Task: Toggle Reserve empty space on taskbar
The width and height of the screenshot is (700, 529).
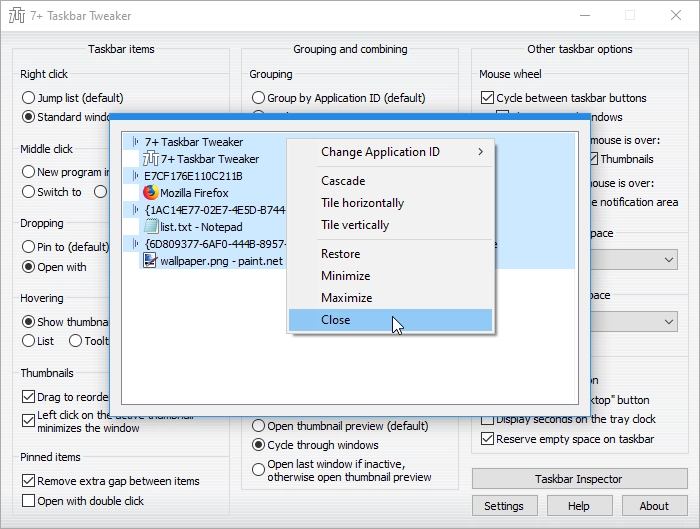Action: coord(488,439)
